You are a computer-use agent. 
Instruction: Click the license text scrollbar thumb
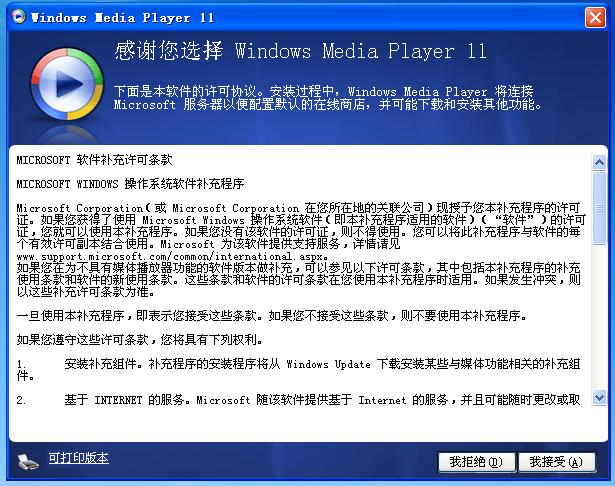(599, 208)
